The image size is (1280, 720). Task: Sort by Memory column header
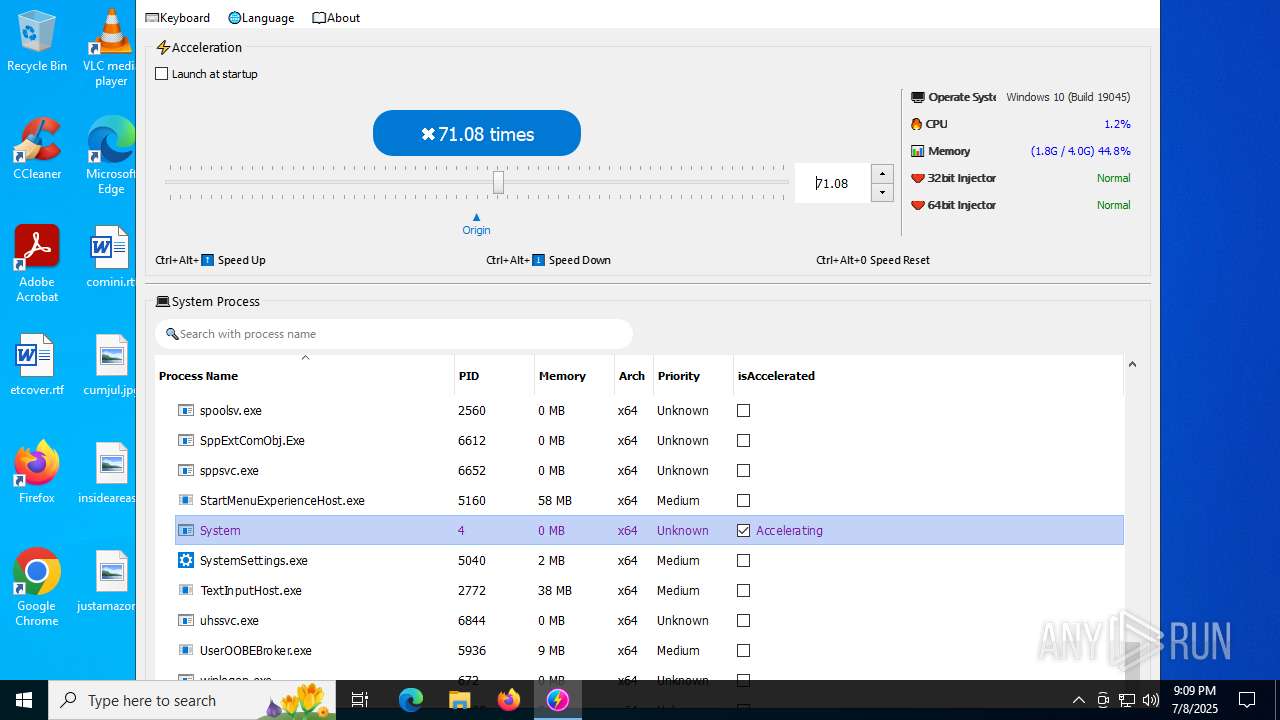574,376
